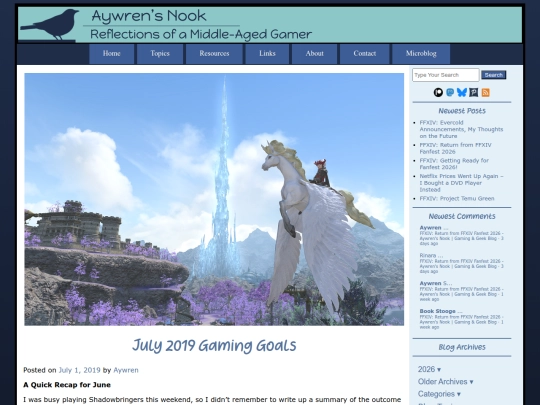Open Netflix Prices Went Up Again post
540x405 pixels.
coord(461,183)
